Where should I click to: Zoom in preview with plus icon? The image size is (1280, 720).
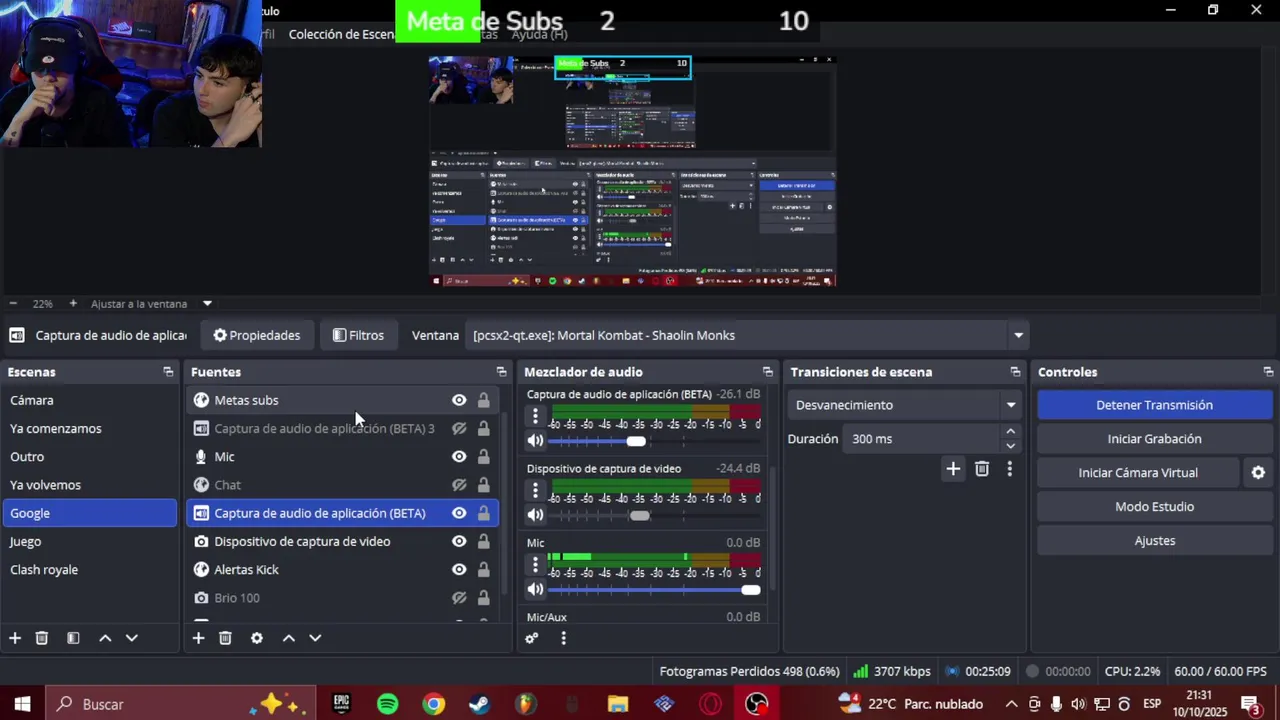click(73, 303)
